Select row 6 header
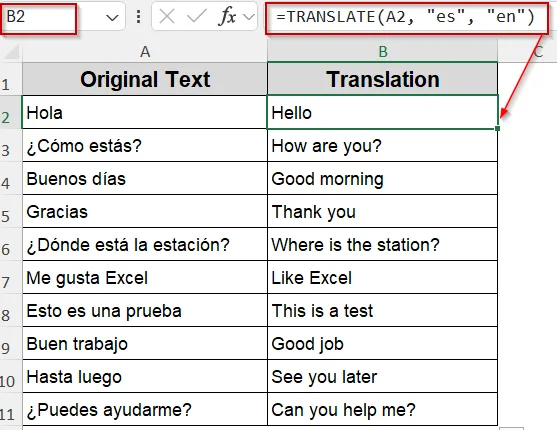The height and width of the screenshot is (430, 557). 11,244
